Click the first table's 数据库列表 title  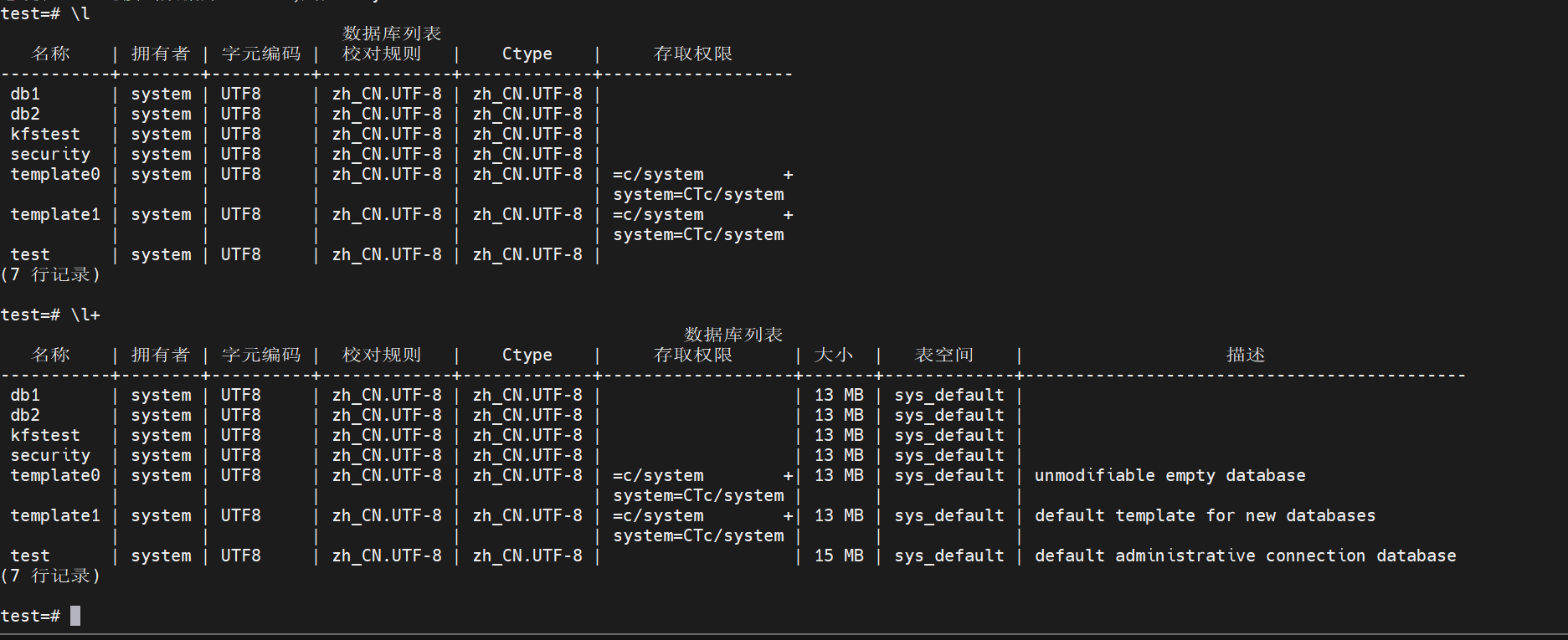coord(392,34)
